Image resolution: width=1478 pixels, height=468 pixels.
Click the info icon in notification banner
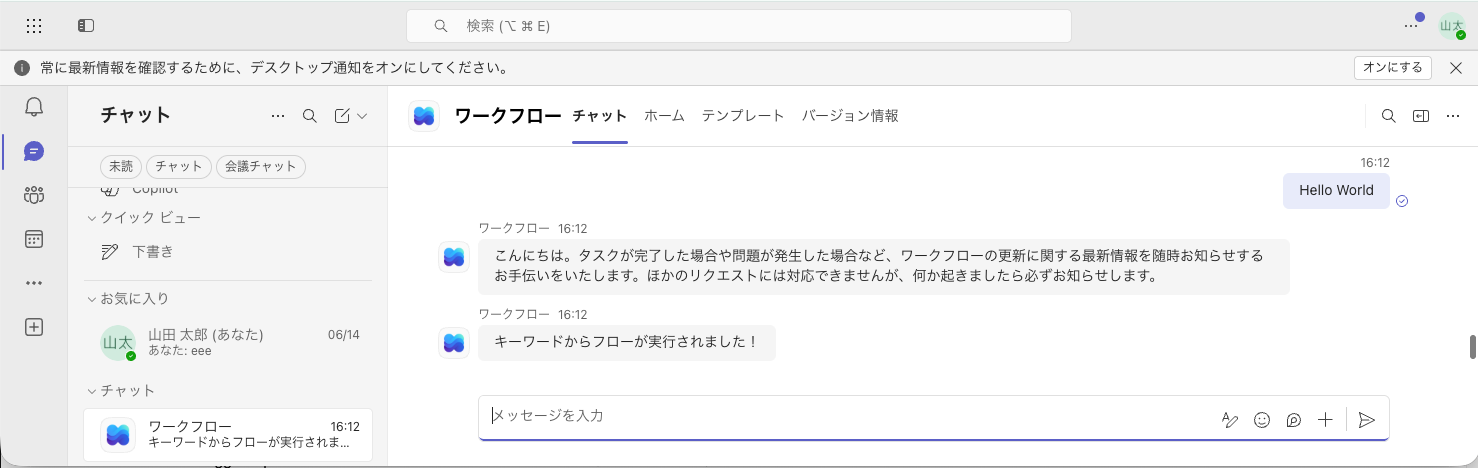click(x=22, y=68)
